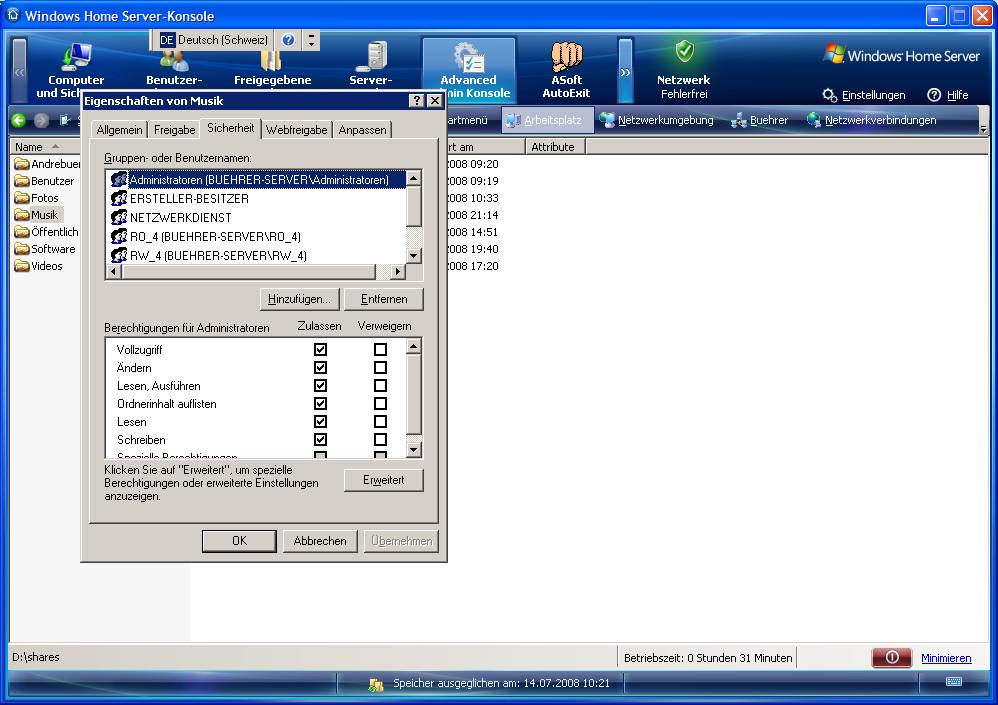Select the Musik folder
This screenshot has height=705, width=998.
(x=37, y=215)
